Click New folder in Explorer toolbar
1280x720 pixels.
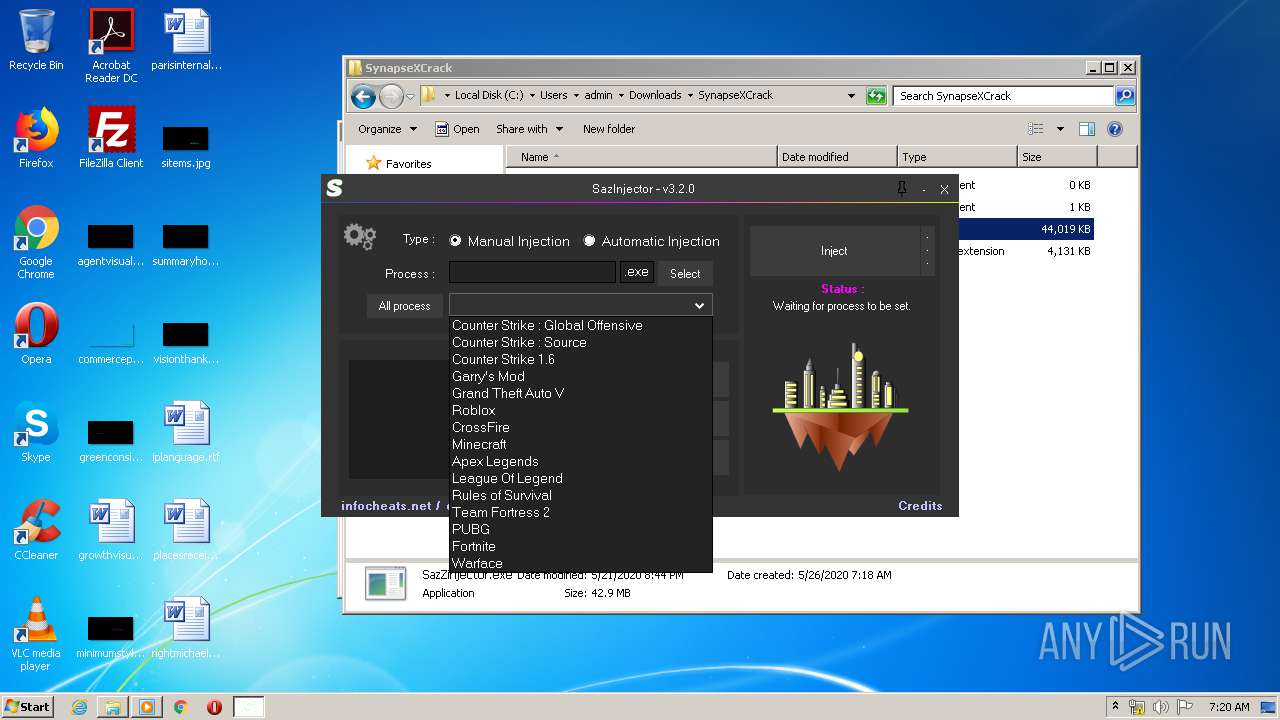pos(609,129)
